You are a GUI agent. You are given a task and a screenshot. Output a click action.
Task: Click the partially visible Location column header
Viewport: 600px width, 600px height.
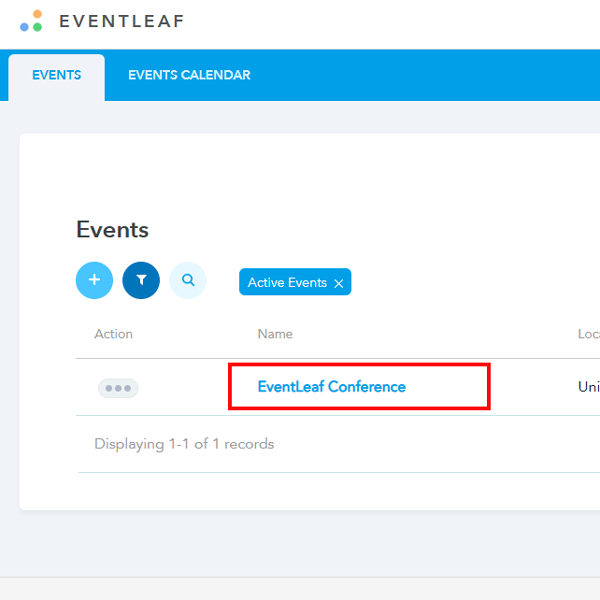588,334
